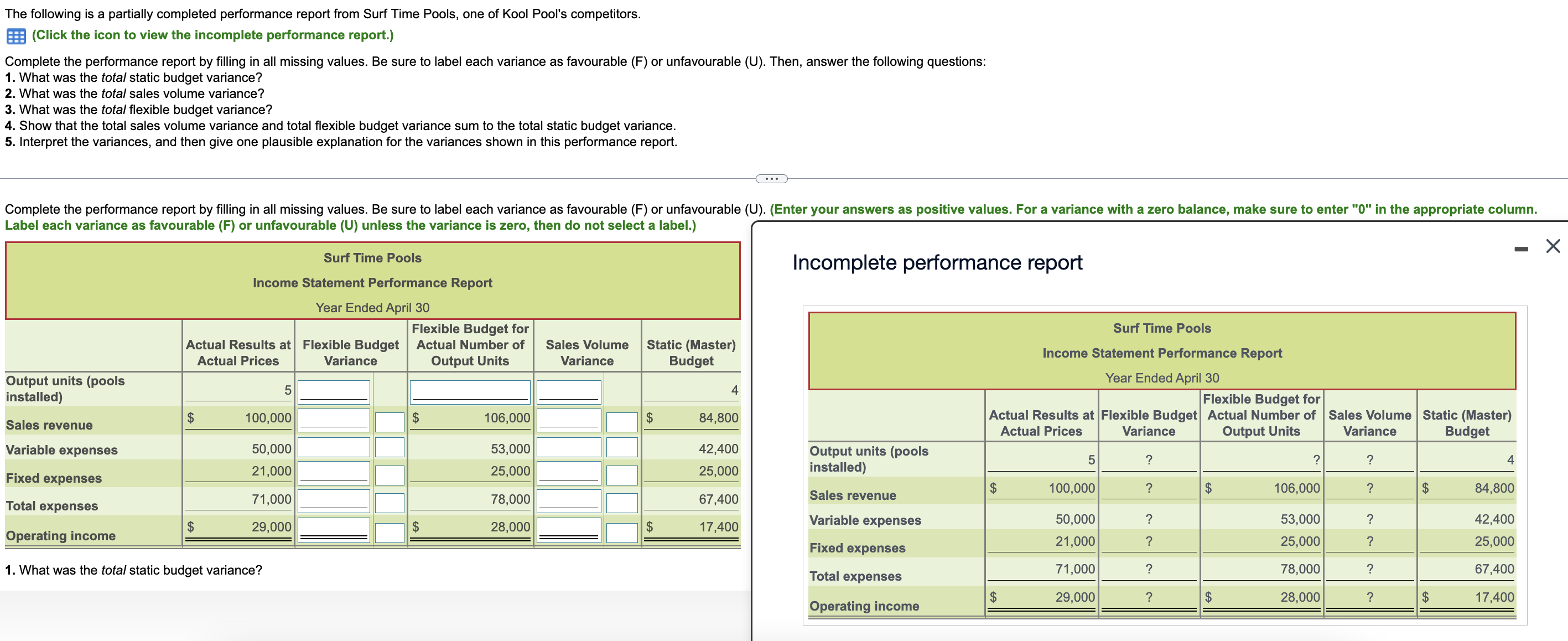Click the red-bordered report header panel

coord(372,280)
